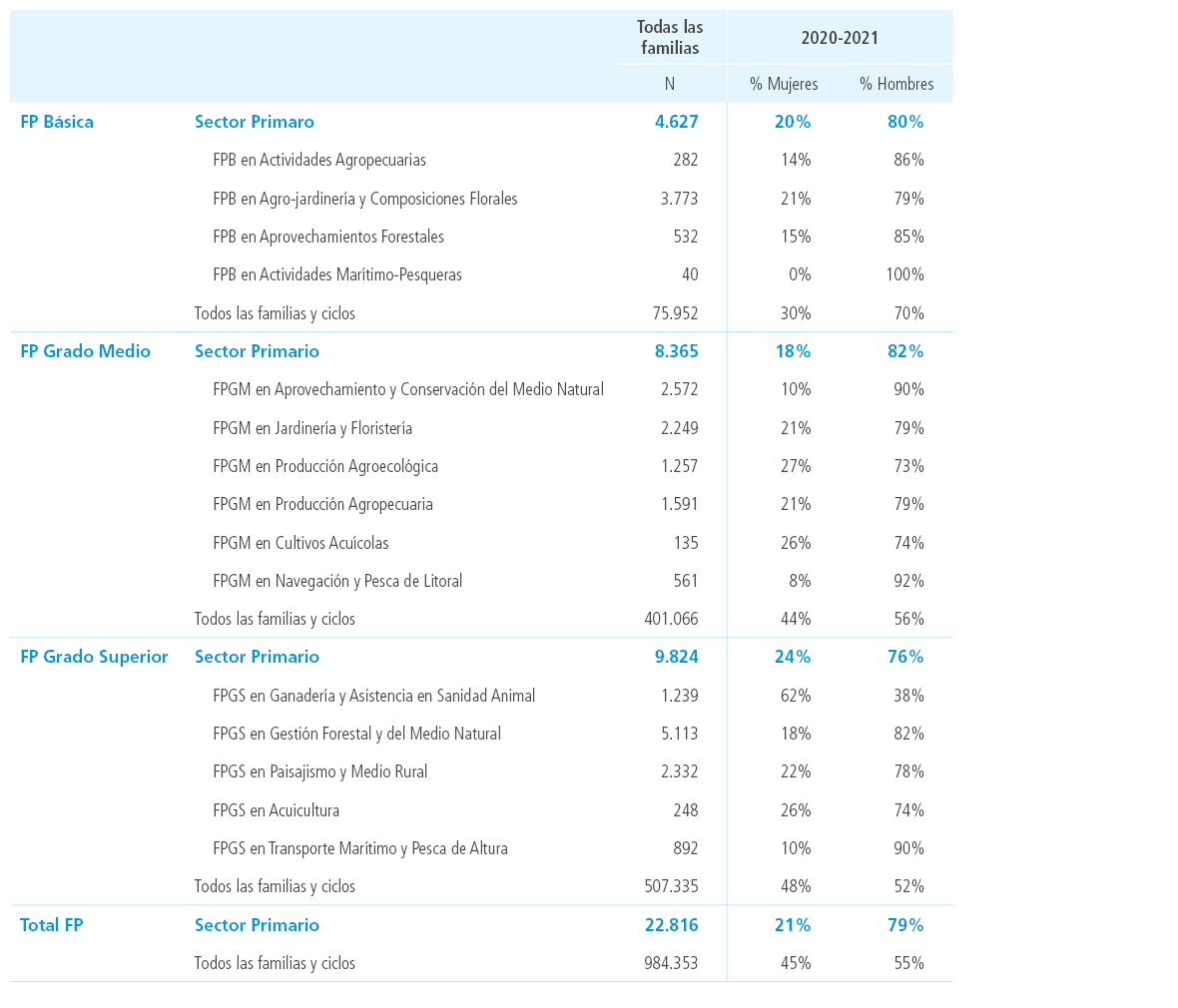This screenshot has height=1008, width=1178.
Task: Click the FP Básica row label
Action: click(x=57, y=122)
